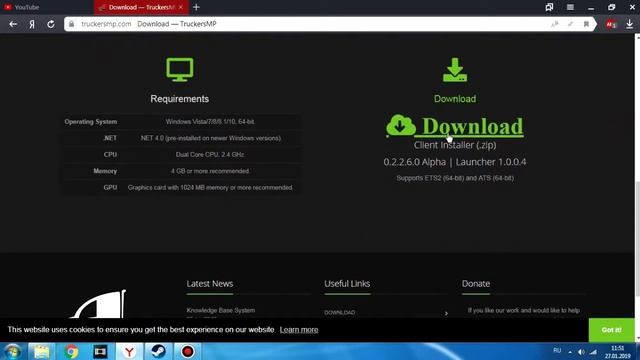Viewport: 640px width, 360px height.
Task: Click the chevron beside the DOWNLOAD link
Action: click(x=446, y=313)
